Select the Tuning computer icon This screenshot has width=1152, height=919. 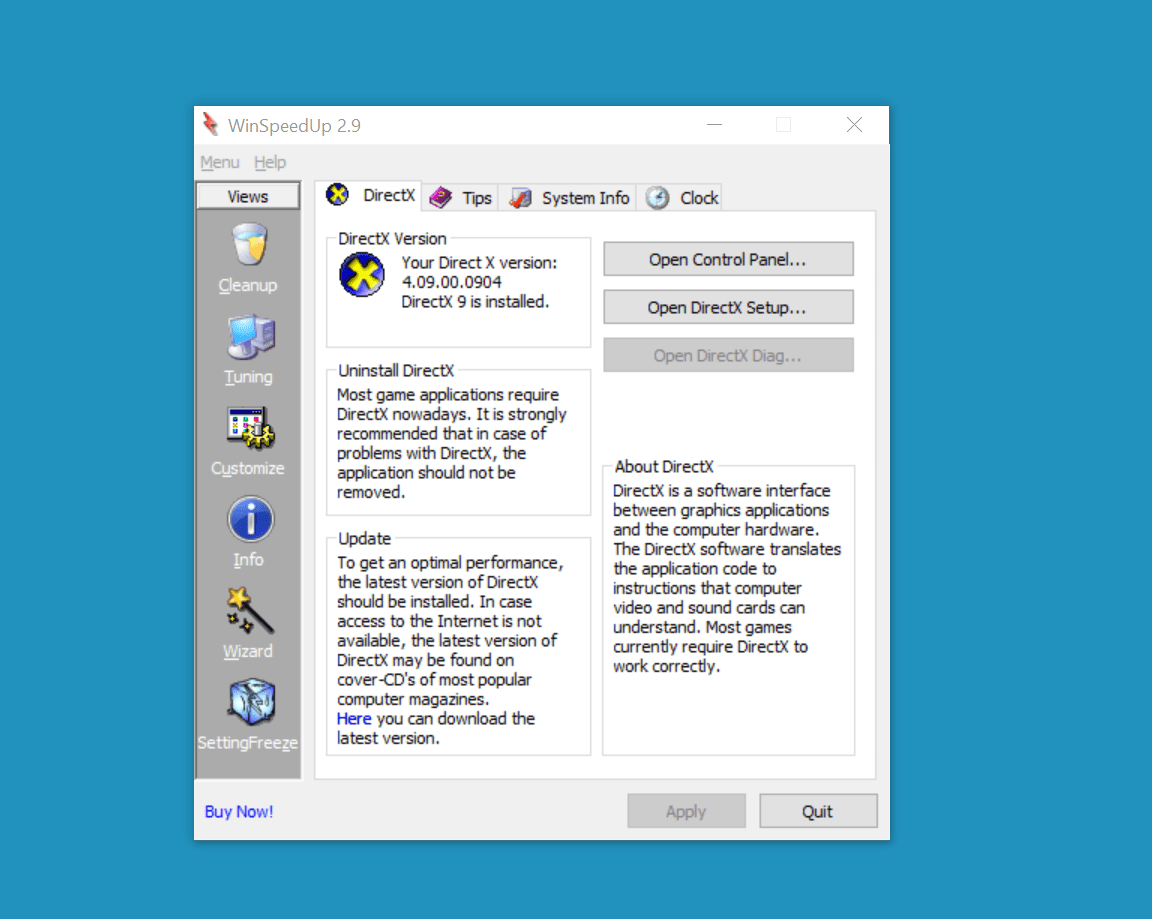(x=251, y=337)
